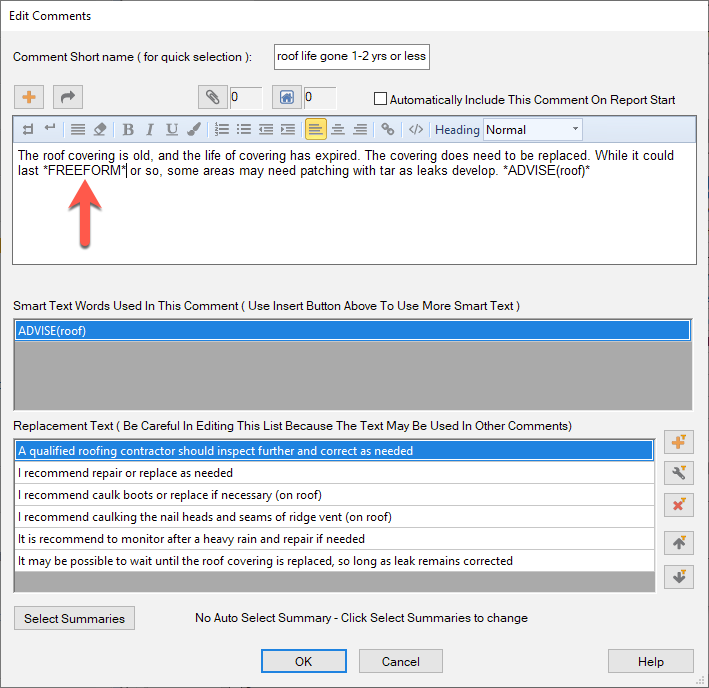Image resolution: width=709 pixels, height=688 pixels.
Task: Edit replacement text using the wrench icon
Action: pyautogui.click(x=679, y=473)
